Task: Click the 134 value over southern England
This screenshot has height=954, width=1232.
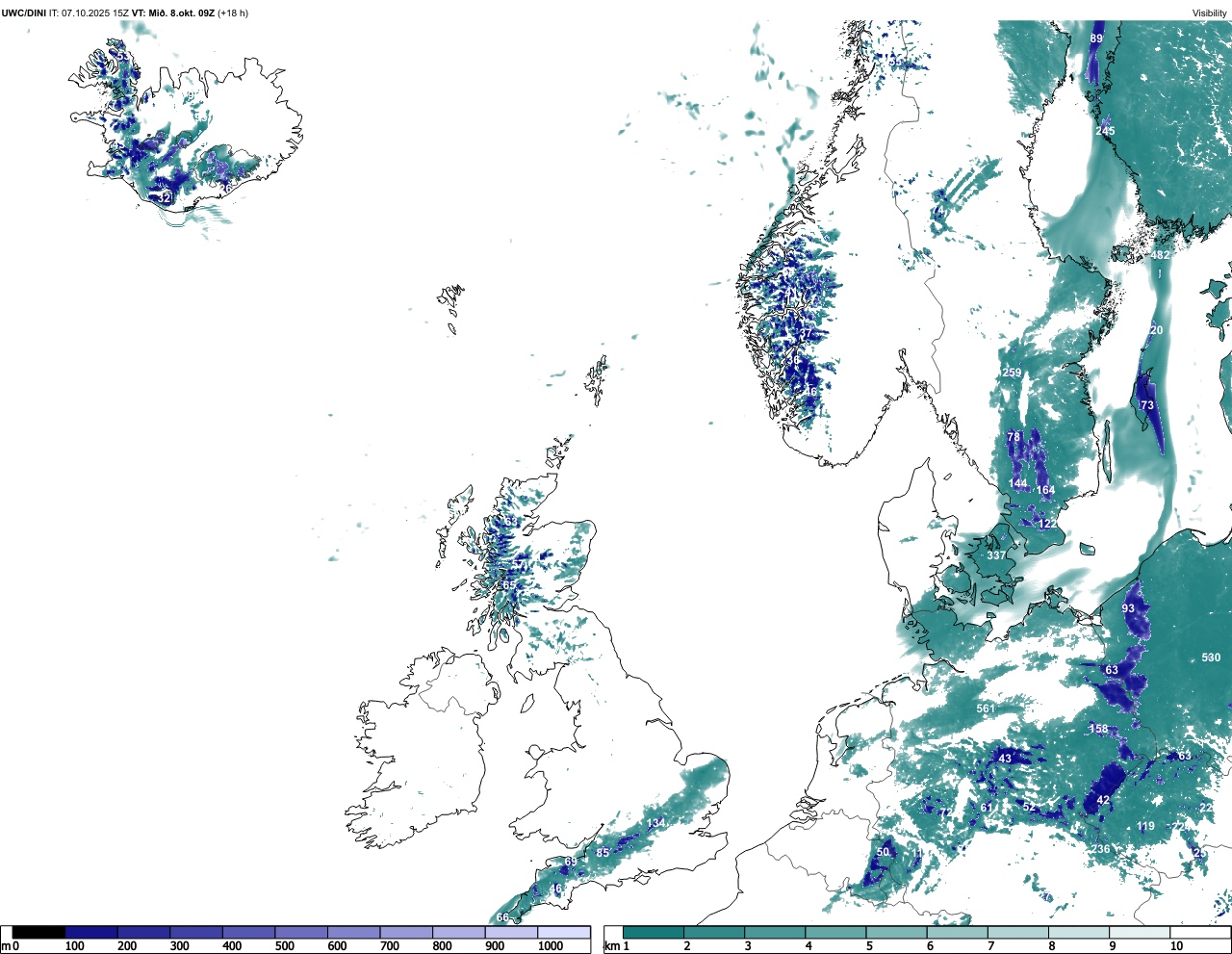Action: 655,823
